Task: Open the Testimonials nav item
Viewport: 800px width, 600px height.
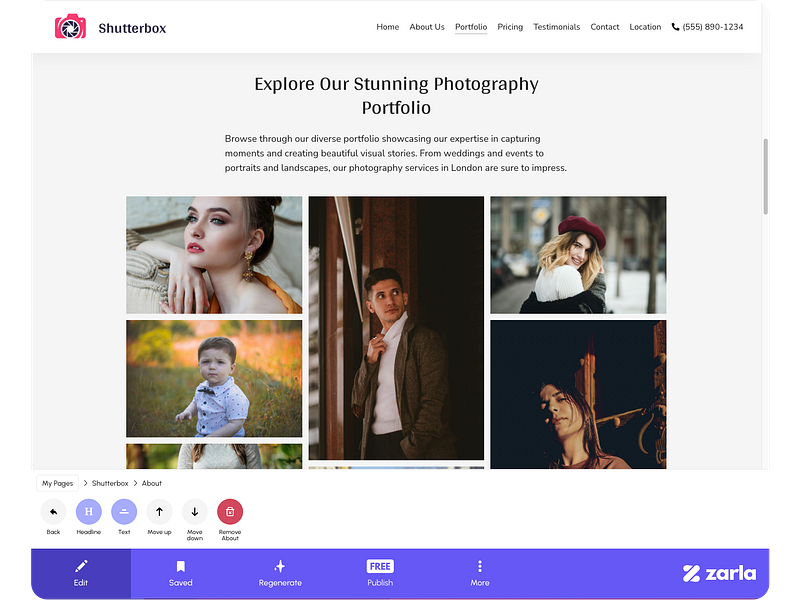Action: click(556, 27)
